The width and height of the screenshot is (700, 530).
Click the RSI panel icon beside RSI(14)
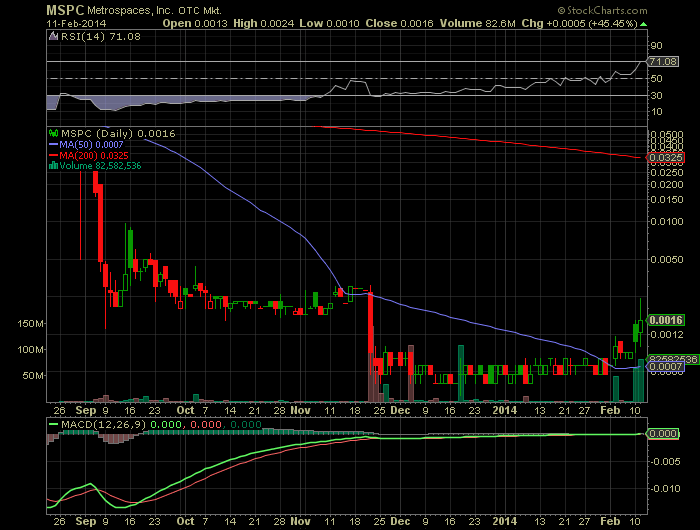coord(54,36)
